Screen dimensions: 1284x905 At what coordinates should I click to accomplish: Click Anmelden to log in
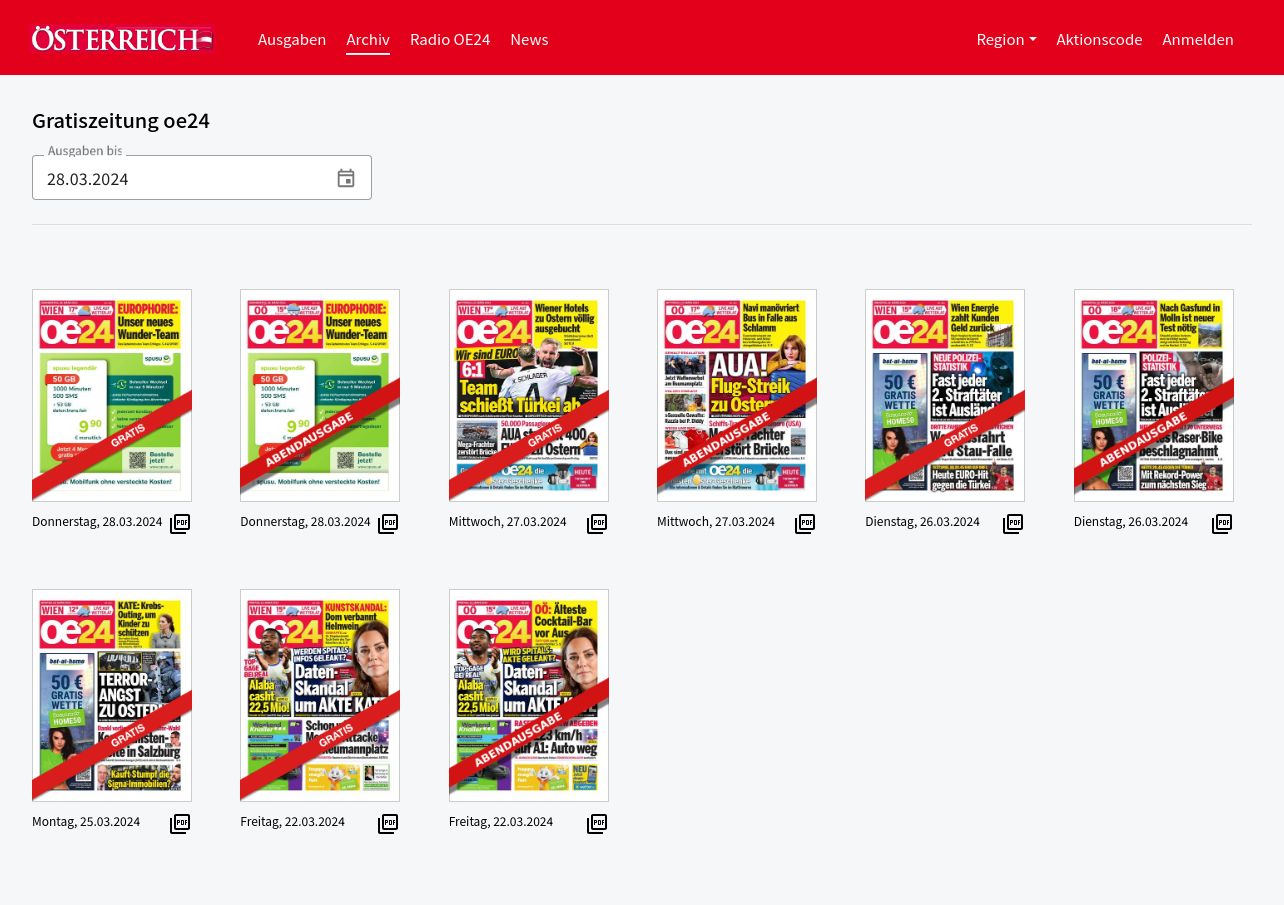(x=1198, y=39)
